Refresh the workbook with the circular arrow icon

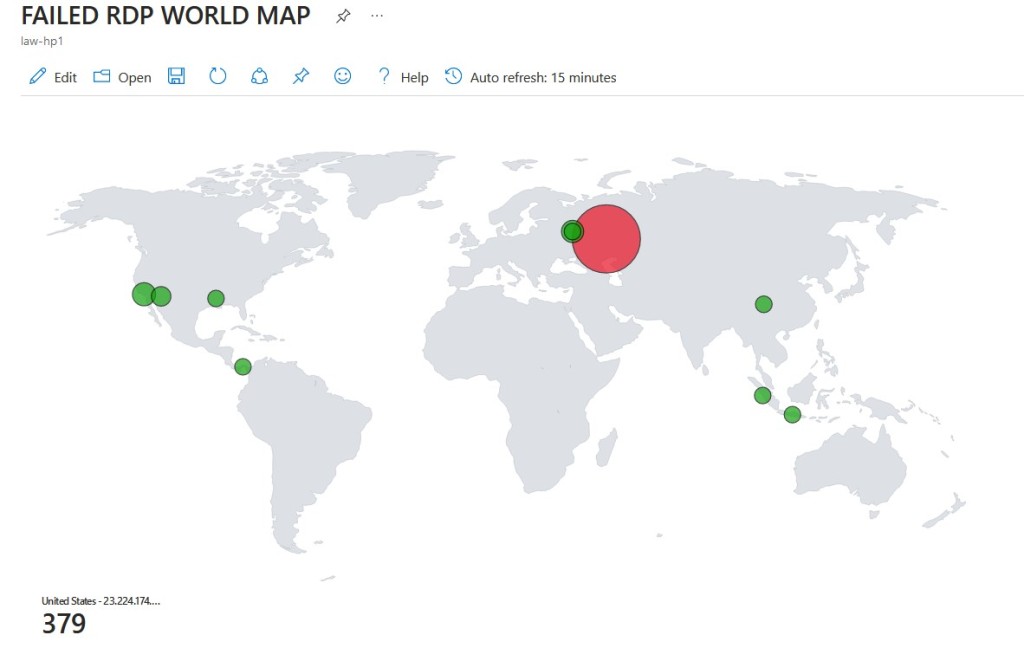(218, 76)
